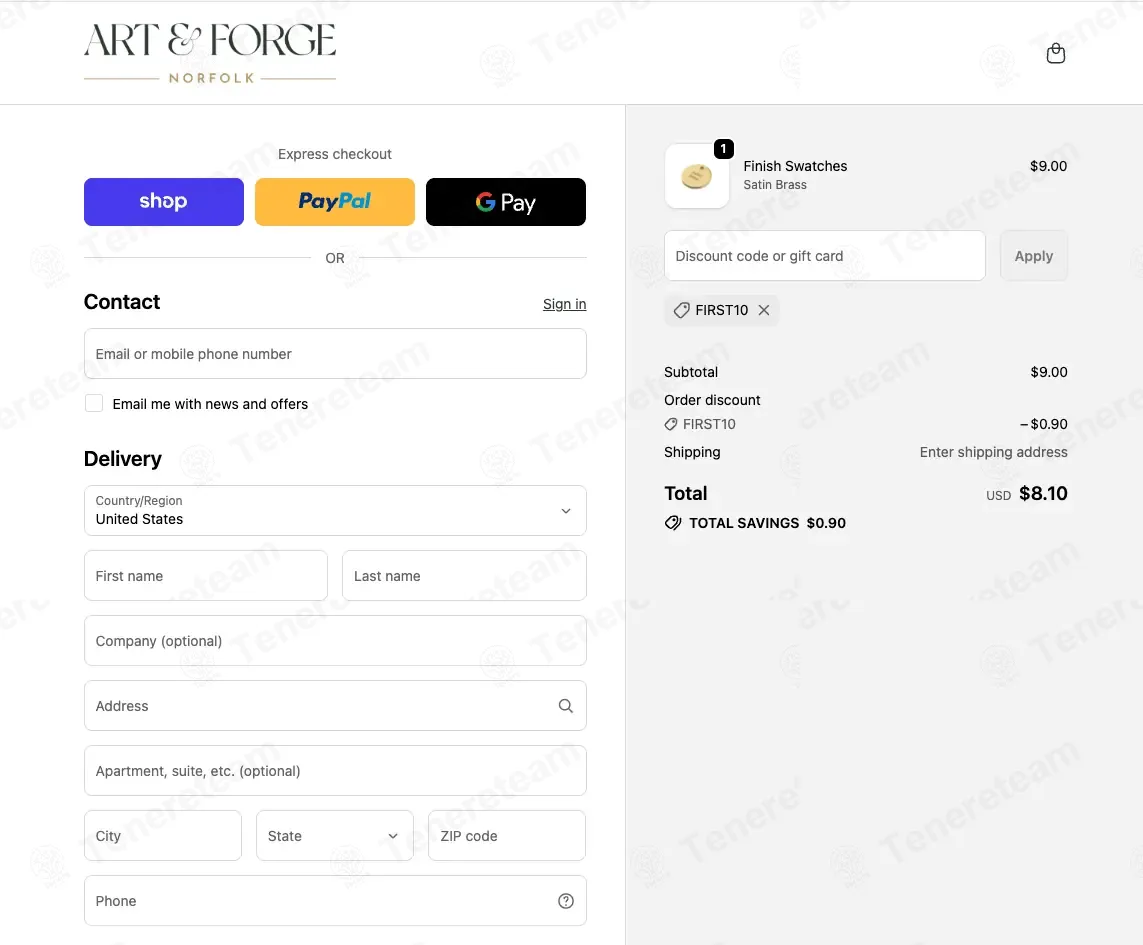Click the Email or mobile phone number field
The width and height of the screenshot is (1143, 945).
point(335,354)
